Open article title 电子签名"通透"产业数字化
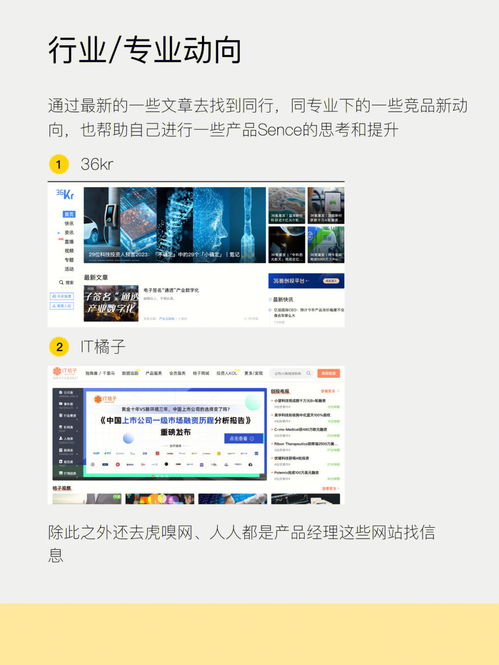 (x=171, y=290)
